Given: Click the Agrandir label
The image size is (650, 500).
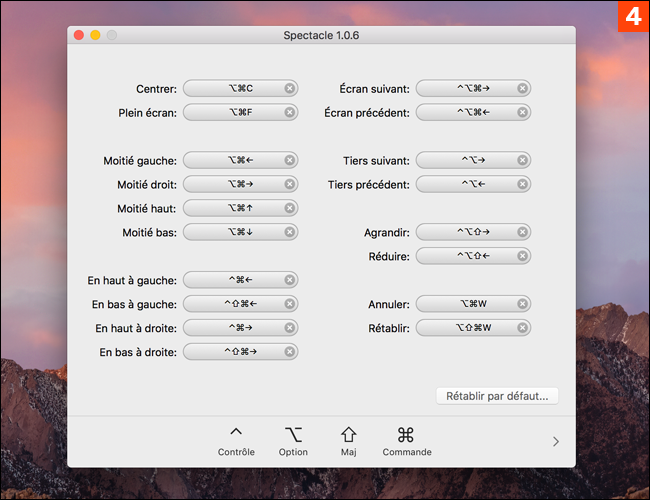Looking at the screenshot, I should pos(387,233).
